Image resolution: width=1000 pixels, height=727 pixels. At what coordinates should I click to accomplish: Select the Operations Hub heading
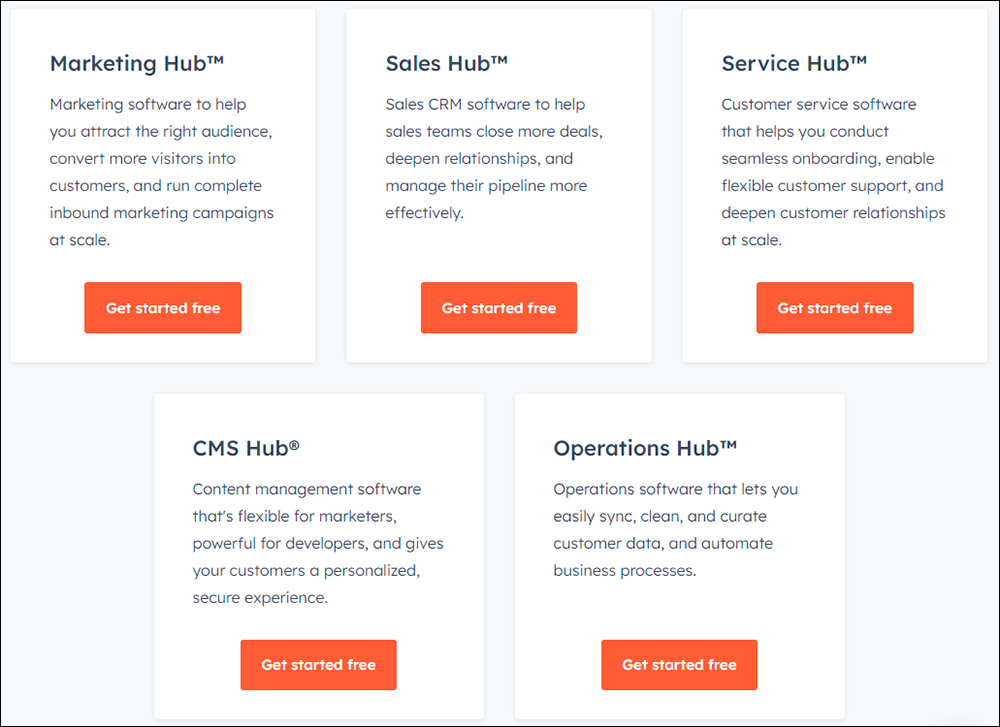(645, 448)
